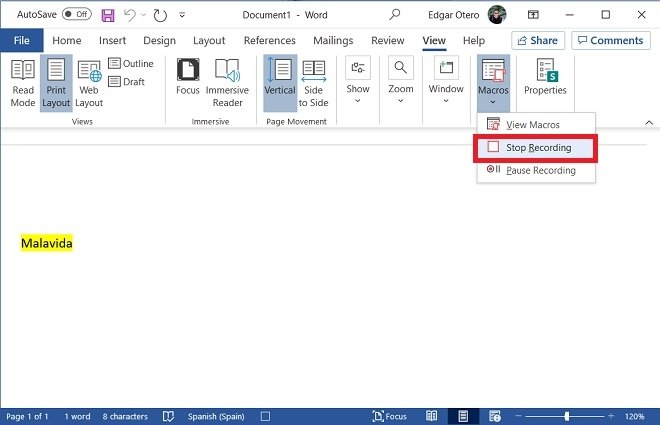Switch to the Insert tab
Screen dimensions: 660x425
112,40
